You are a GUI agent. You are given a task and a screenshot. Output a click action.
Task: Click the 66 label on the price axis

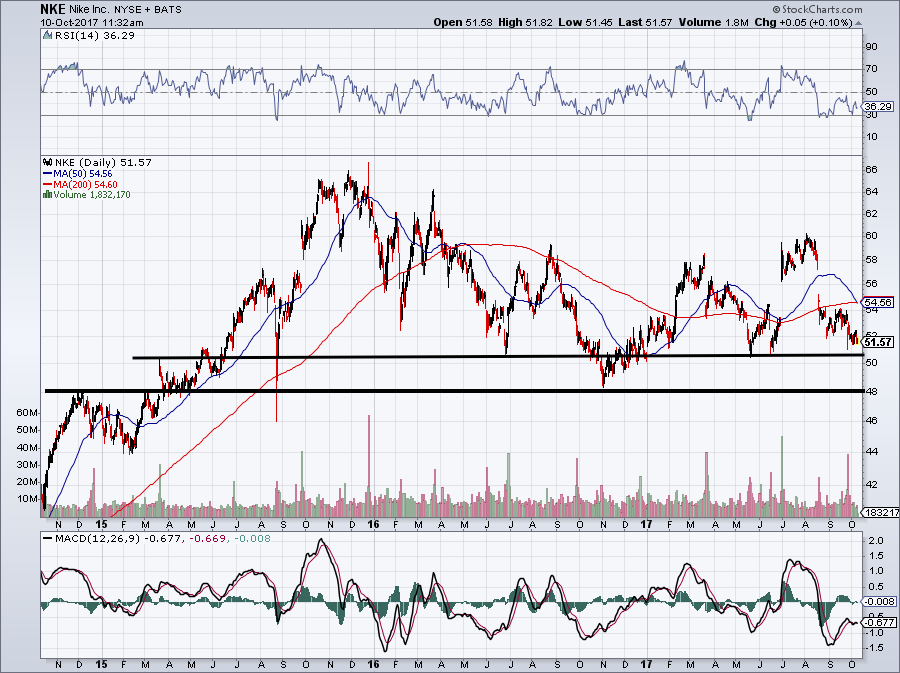(x=871, y=169)
